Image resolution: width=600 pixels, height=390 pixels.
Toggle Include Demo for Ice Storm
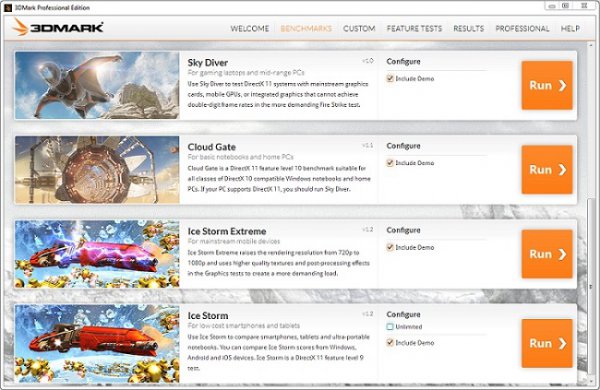[390, 343]
